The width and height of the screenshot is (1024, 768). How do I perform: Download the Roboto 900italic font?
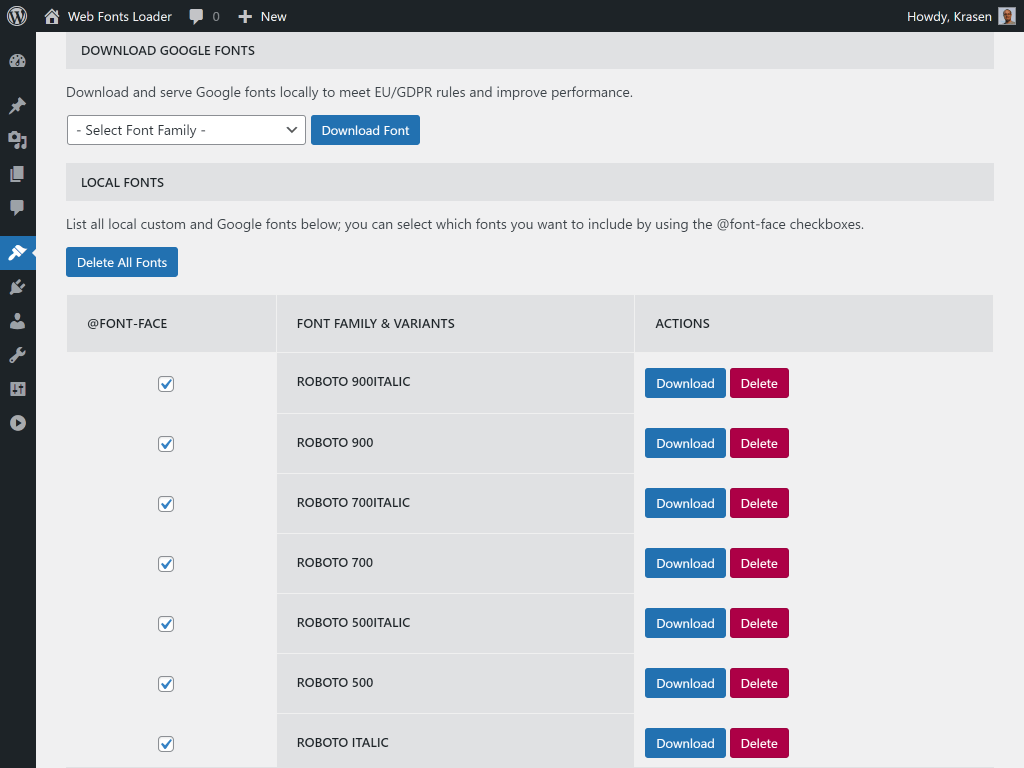coord(685,383)
